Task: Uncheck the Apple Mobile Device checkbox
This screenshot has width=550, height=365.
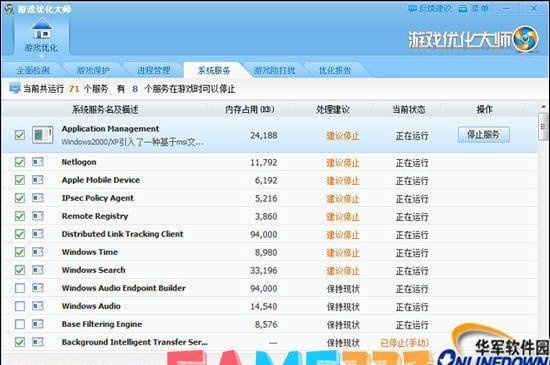Action: click(20, 180)
